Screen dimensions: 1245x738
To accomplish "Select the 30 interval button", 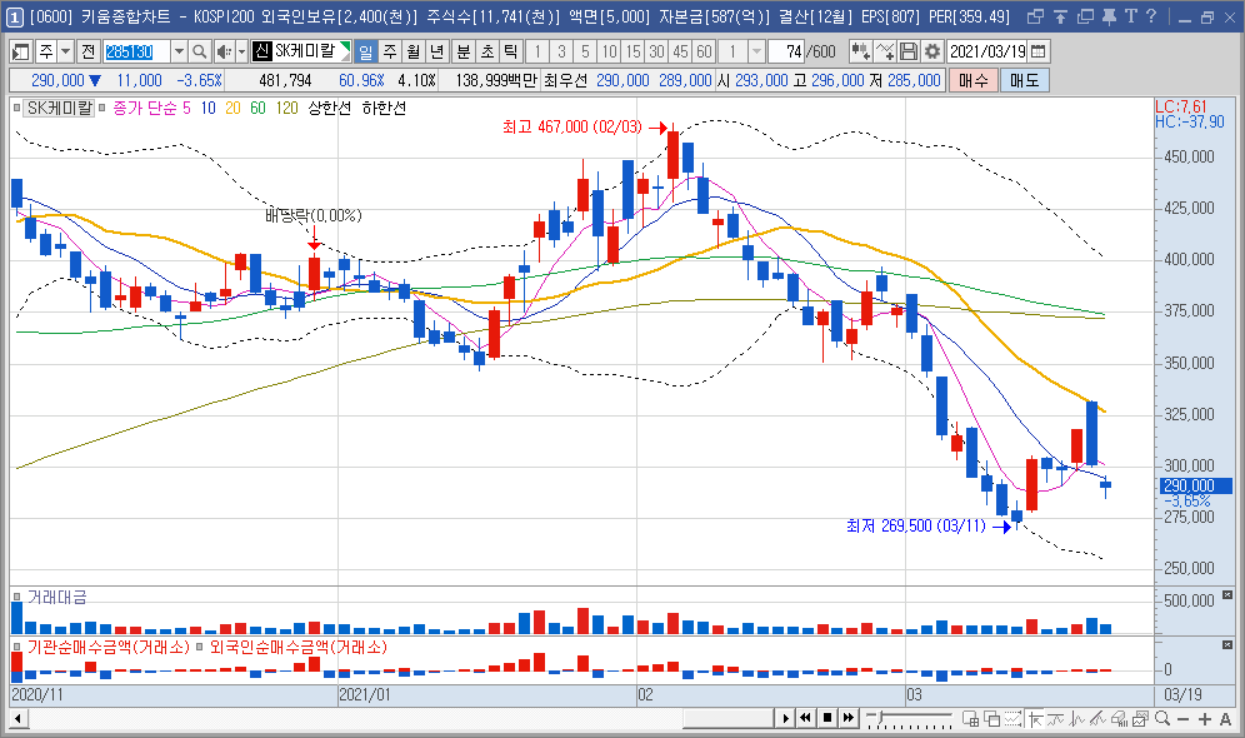I will [656, 52].
